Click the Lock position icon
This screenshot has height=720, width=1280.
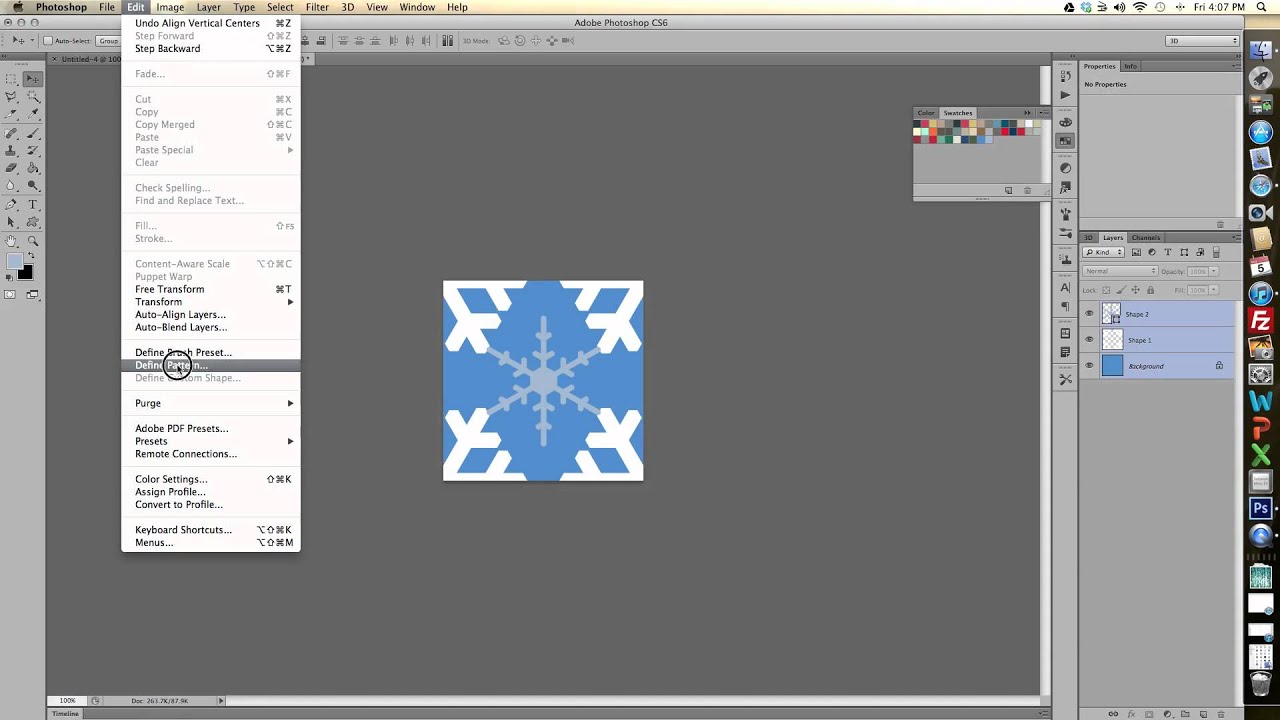coord(1136,290)
